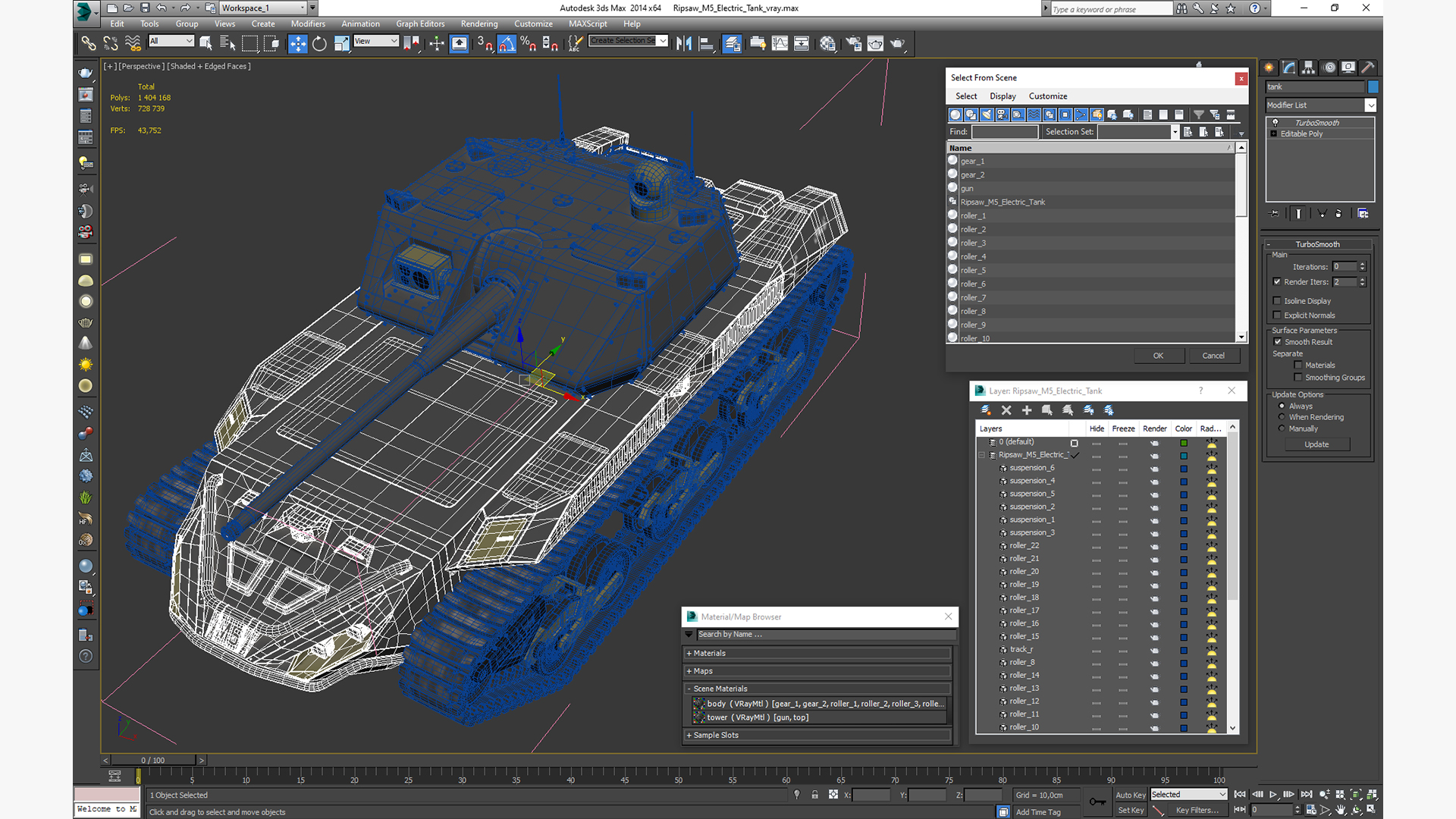The height and width of the screenshot is (819, 1456).
Task: Open the Hierarchy panel tab icon
Action: pos(1309,67)
